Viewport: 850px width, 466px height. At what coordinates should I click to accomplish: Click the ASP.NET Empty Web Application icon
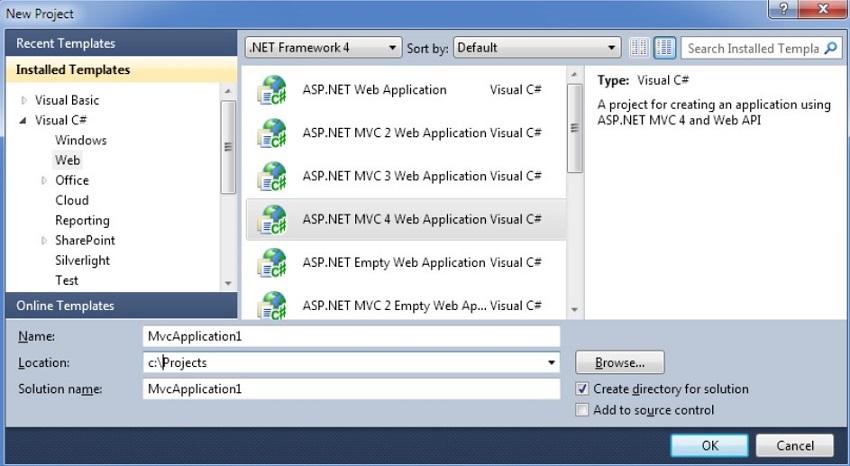[x=272, y=263]
